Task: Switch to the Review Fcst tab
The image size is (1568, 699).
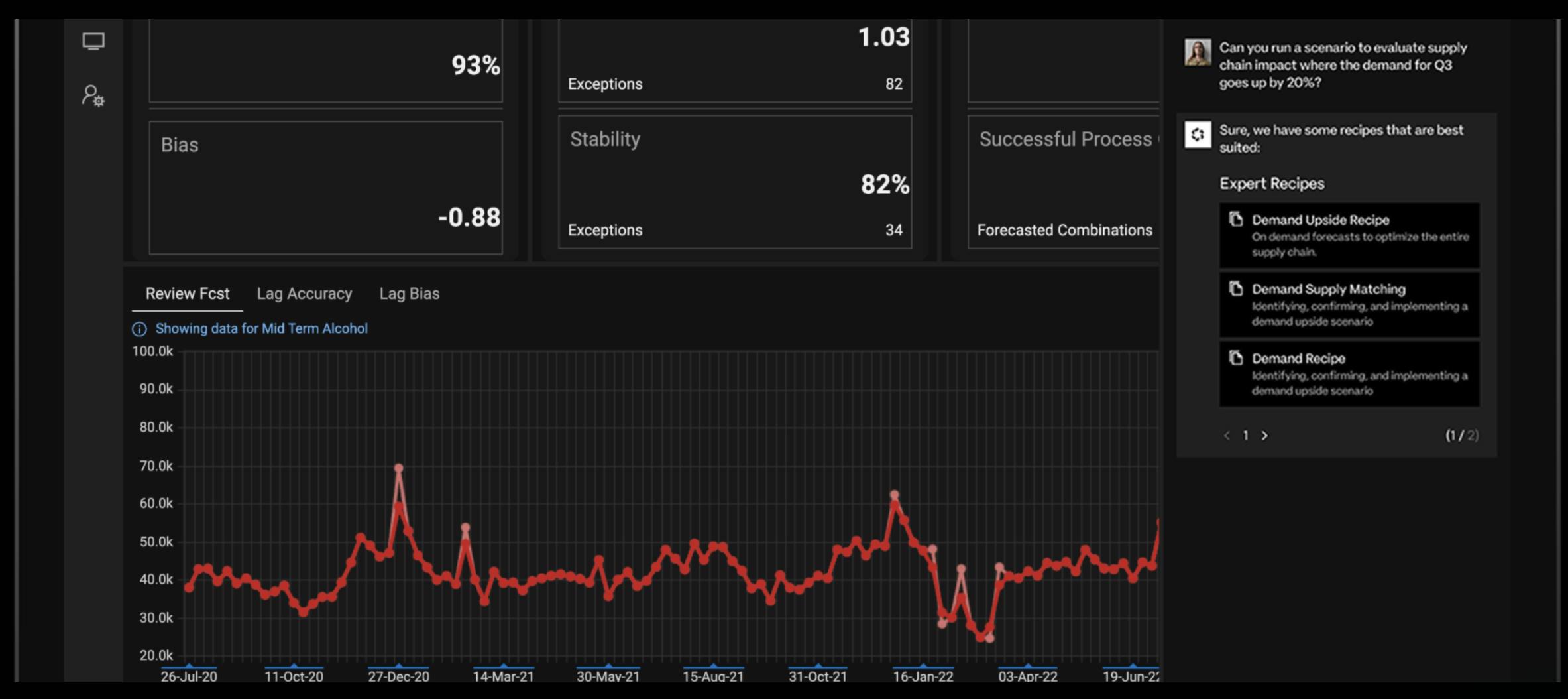Action: (x=188, y=294)
